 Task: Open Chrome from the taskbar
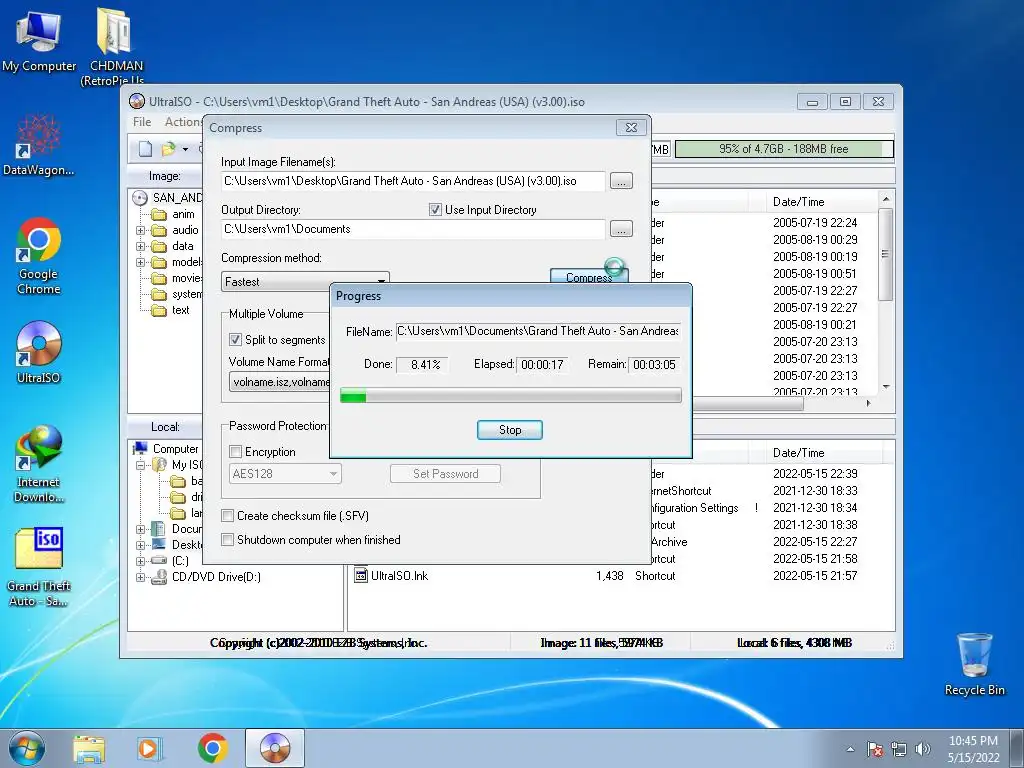(x=212, y=749)
